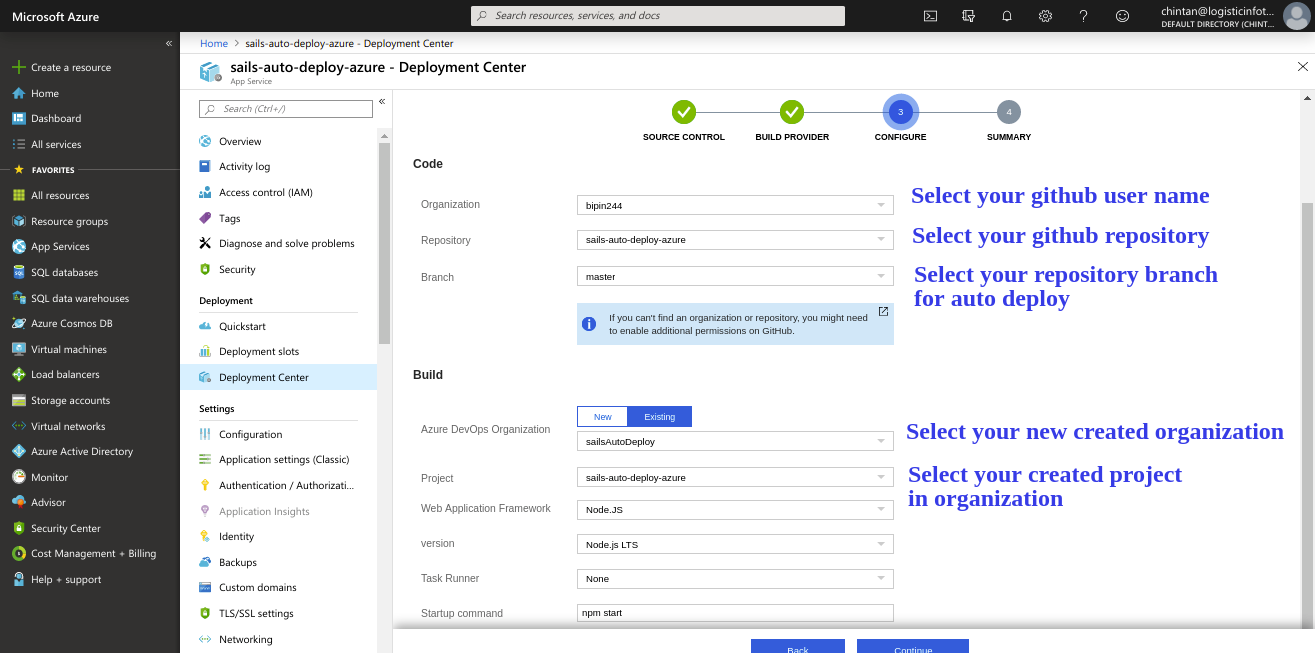Open external link icon in GitHub info box
This screenshot has height=653, width=1315.
coord(883,312)
